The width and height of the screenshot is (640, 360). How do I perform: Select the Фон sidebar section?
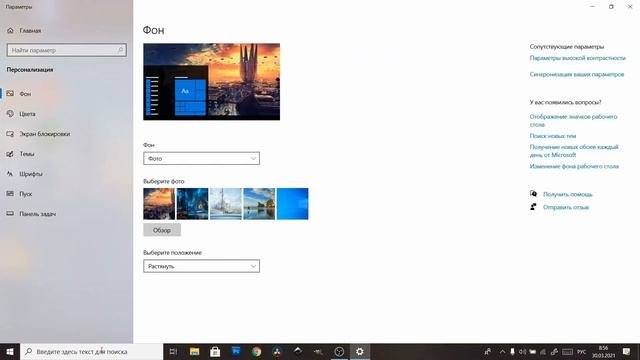pos(25,94)
